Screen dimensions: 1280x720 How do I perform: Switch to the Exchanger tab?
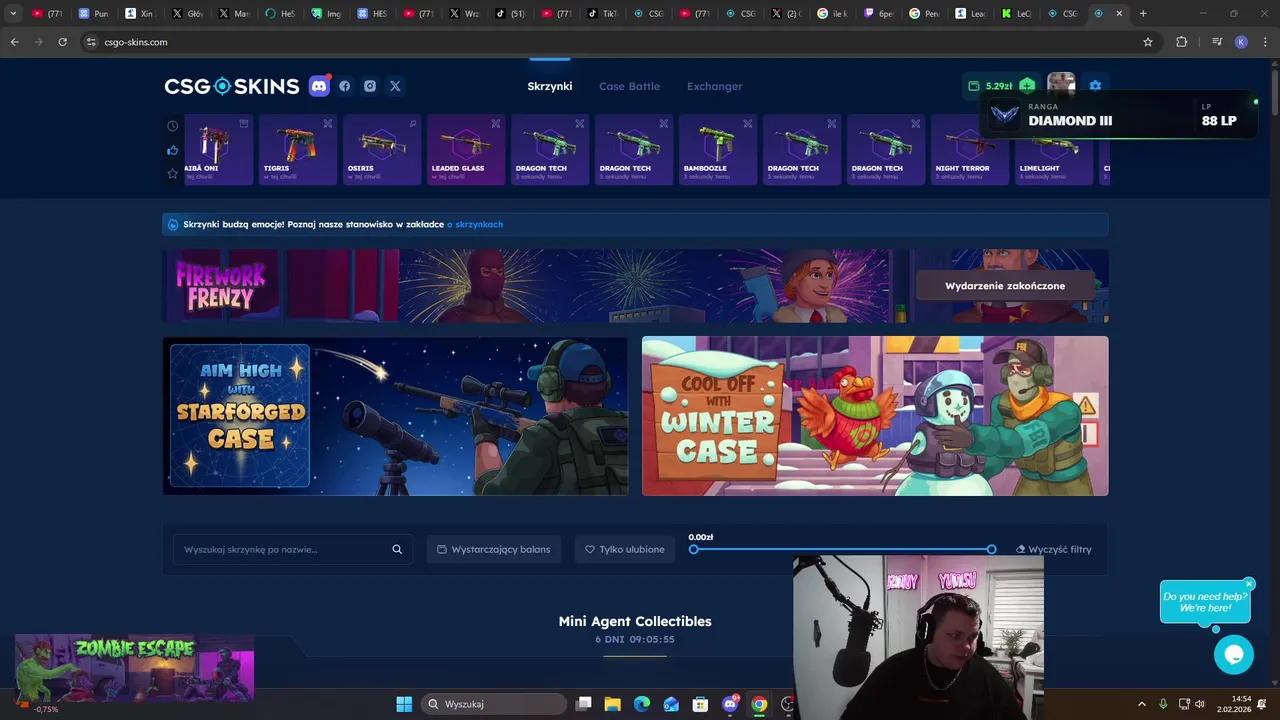pos(714,86)
